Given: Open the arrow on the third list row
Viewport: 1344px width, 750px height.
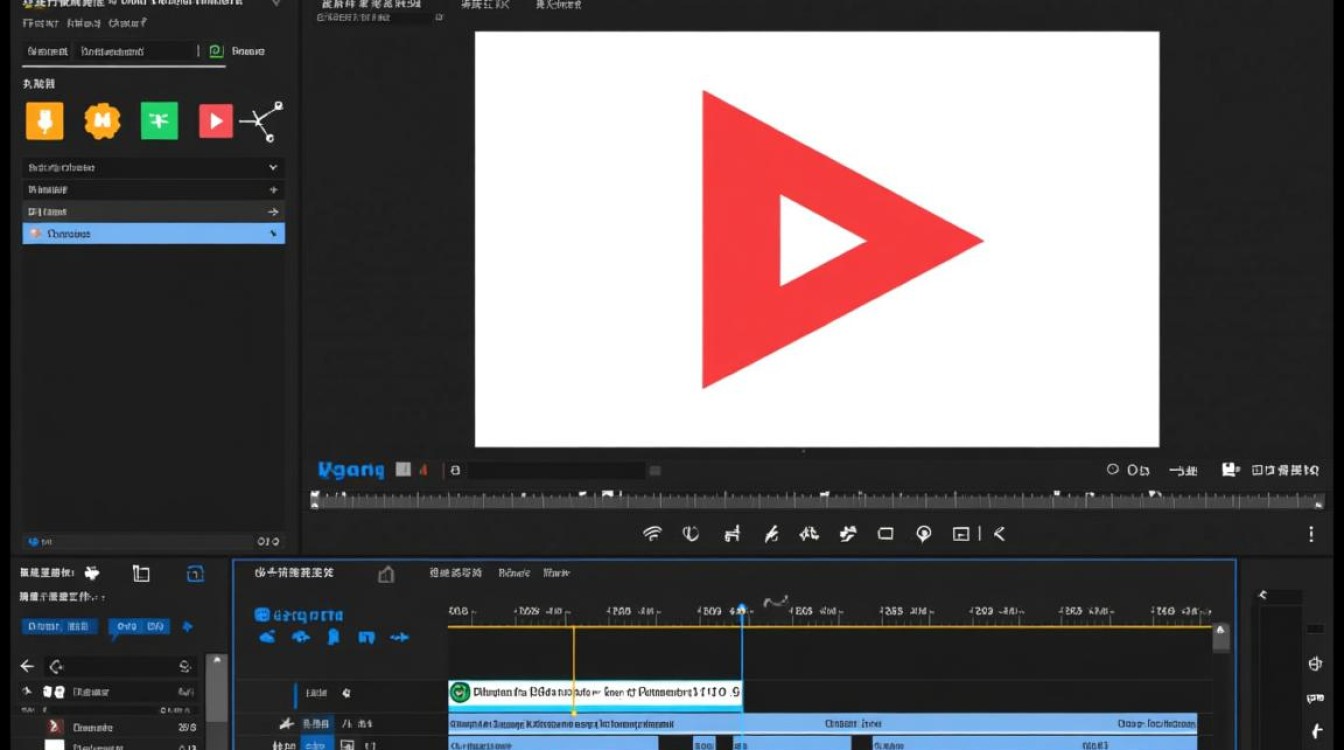Looking at the screenshot, I should coord(273,212).
